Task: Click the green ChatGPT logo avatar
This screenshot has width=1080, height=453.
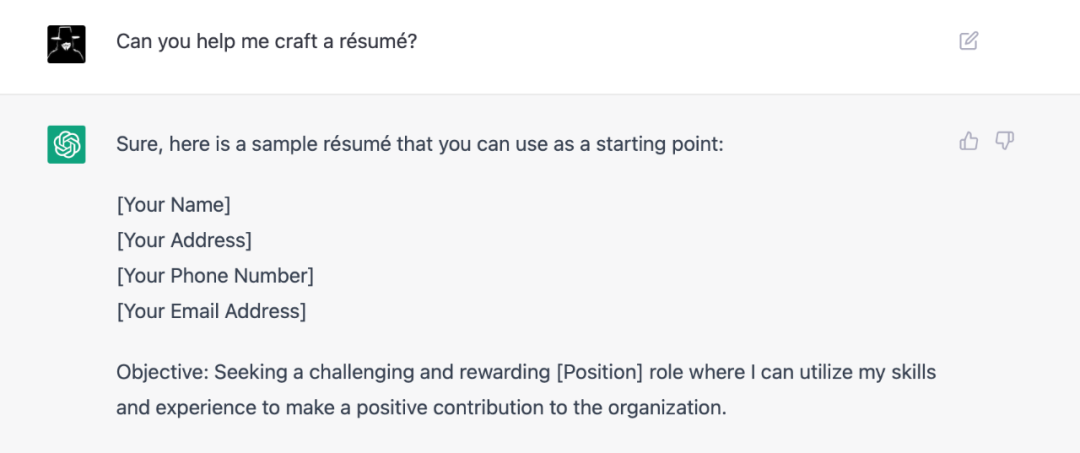Action: click(66, 144)
